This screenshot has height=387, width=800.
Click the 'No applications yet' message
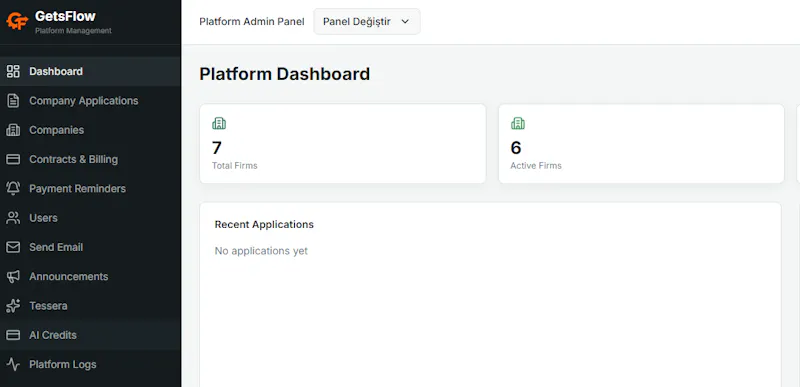point(261,251)
